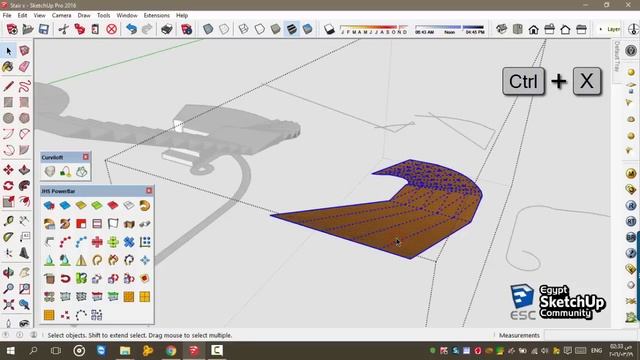Select the Move tool
The image size is (640, 360).
click(x=8, y=170)
